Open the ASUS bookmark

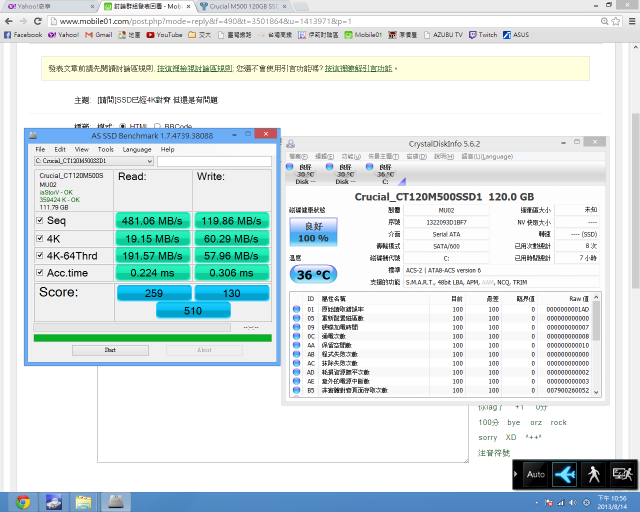[516, 35]
